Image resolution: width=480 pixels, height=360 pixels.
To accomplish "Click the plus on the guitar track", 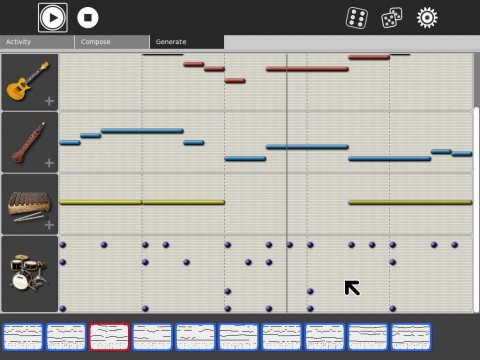I will point(49,101).
